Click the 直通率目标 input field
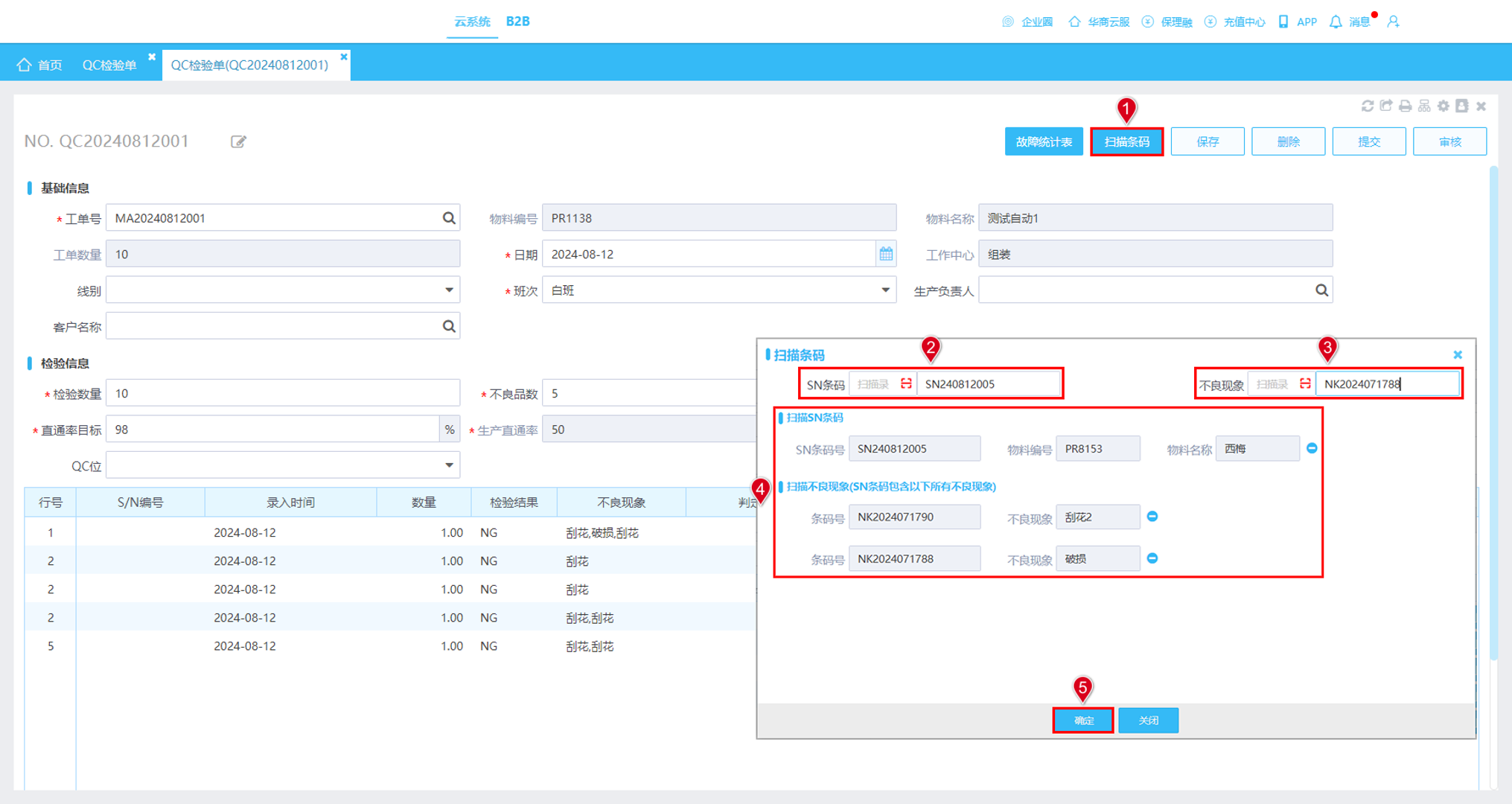This screenshot has height=804, width=1512. coord(272,430)
